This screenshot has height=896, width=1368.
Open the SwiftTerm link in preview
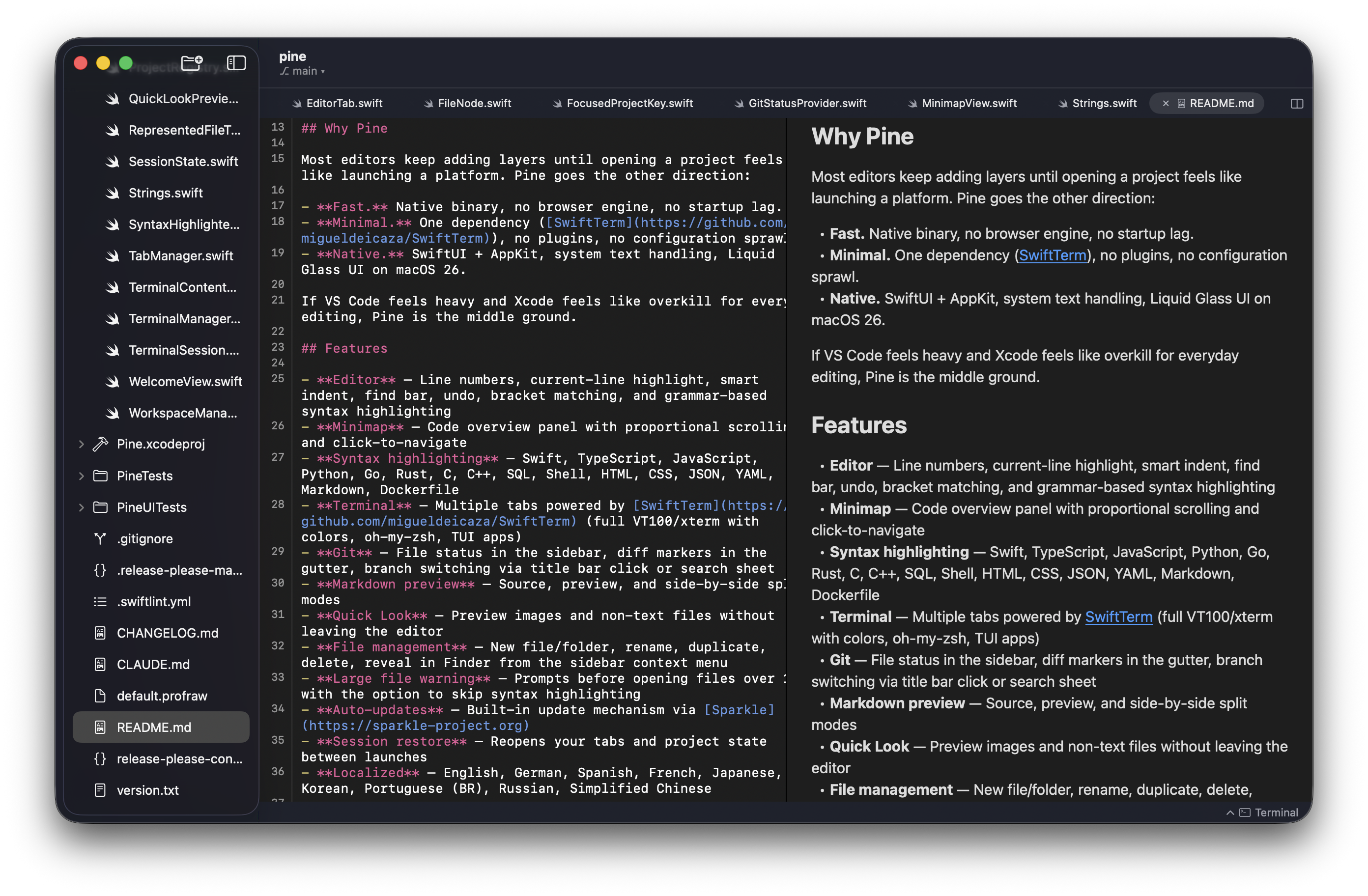[1052, 255]
